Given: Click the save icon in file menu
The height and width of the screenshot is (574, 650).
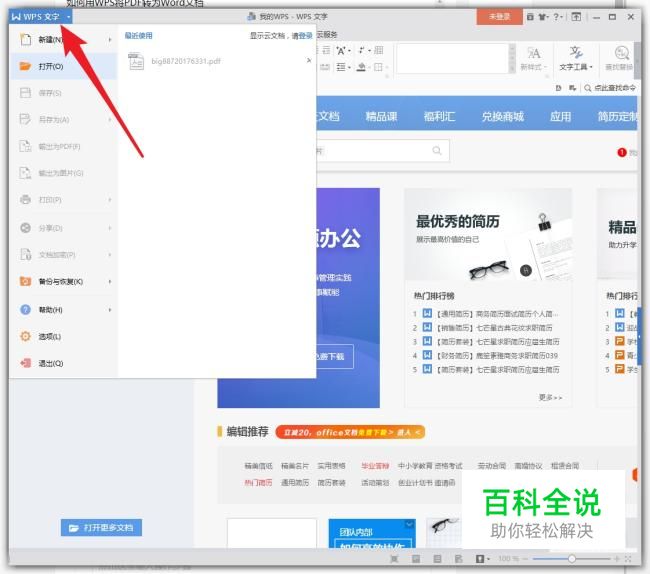Looking at the screenshot, I should (x=25, y=92).
